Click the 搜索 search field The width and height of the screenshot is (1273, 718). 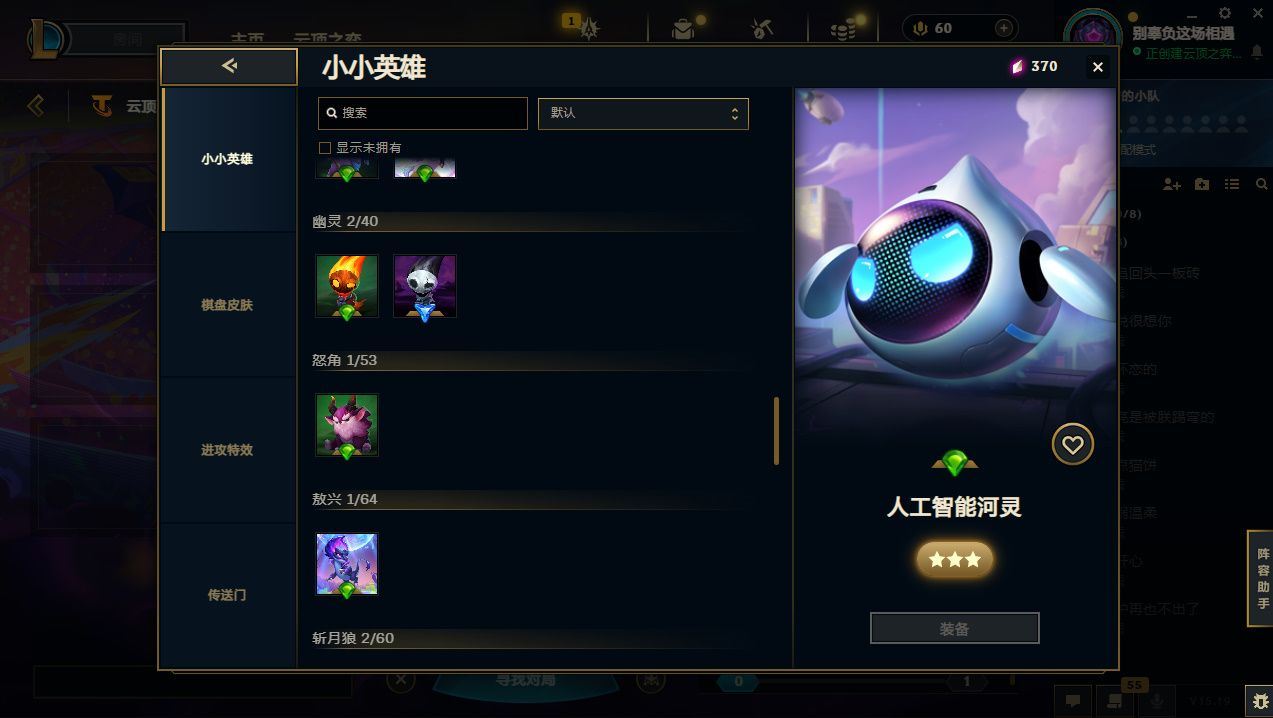tap(422, 113)
